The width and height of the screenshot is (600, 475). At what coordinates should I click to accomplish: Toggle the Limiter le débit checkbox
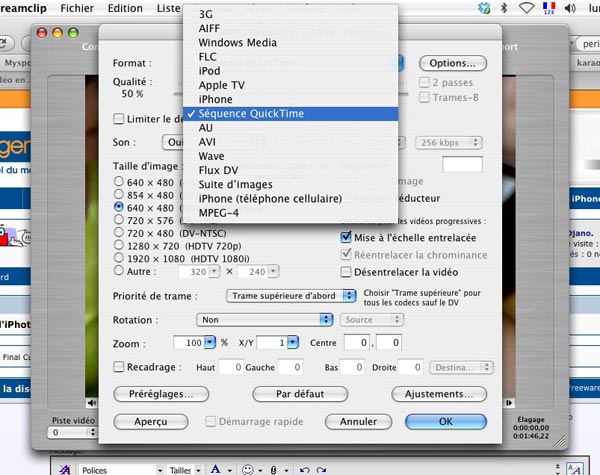click(x=119, y=119)
